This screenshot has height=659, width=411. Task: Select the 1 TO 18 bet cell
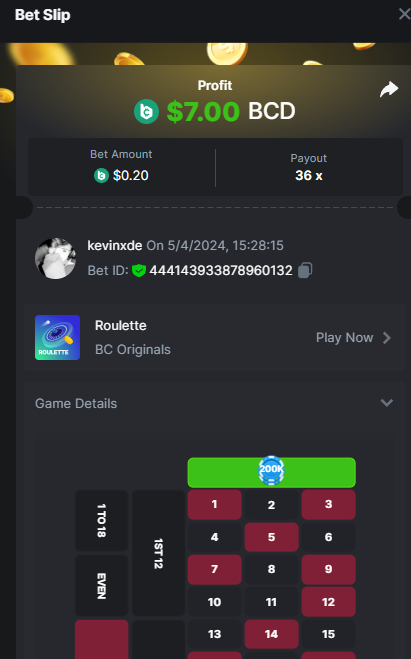(x=102, y=521)
